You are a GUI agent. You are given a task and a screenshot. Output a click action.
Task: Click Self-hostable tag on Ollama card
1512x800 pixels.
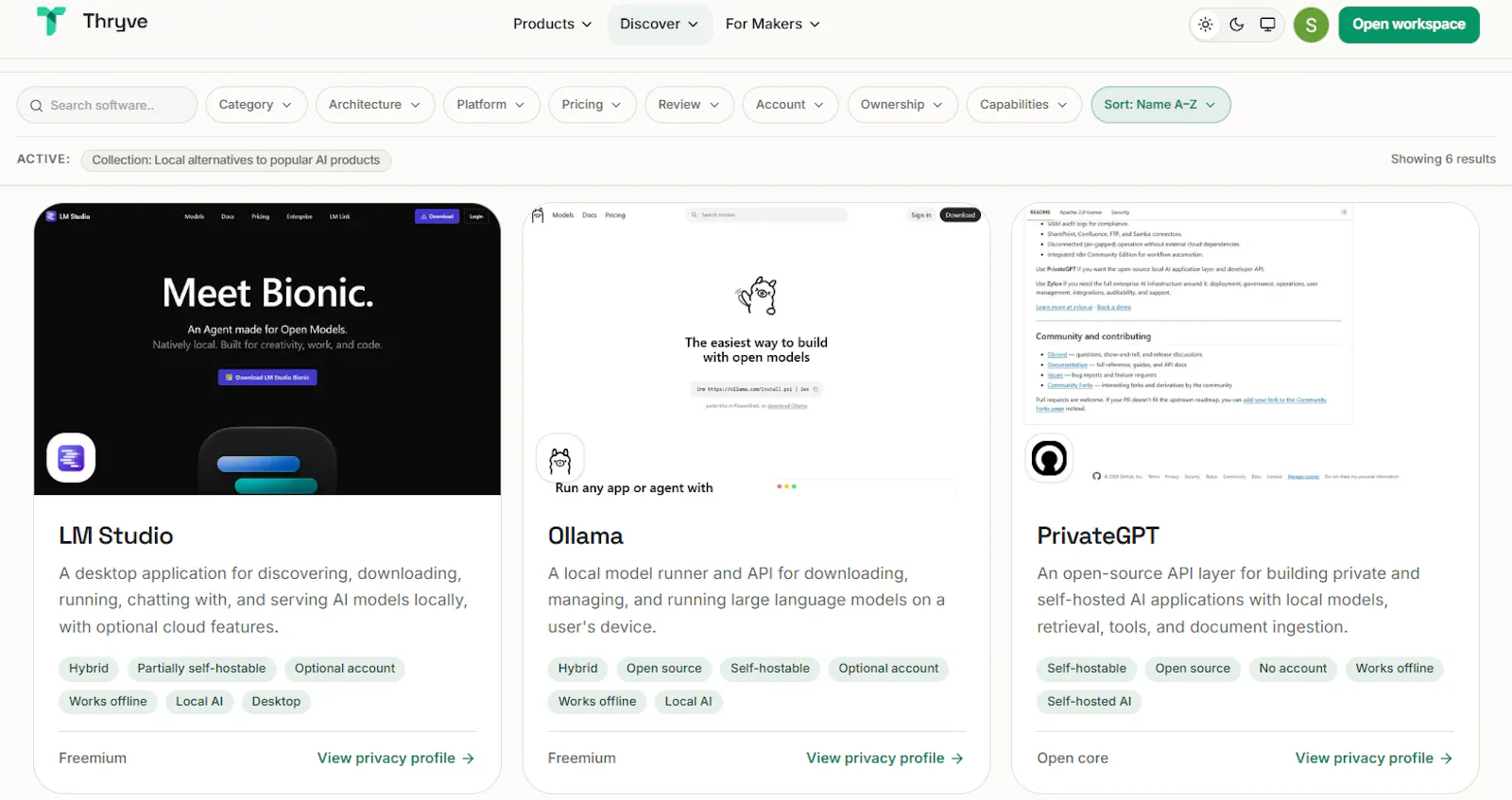[x=770, y=669]
